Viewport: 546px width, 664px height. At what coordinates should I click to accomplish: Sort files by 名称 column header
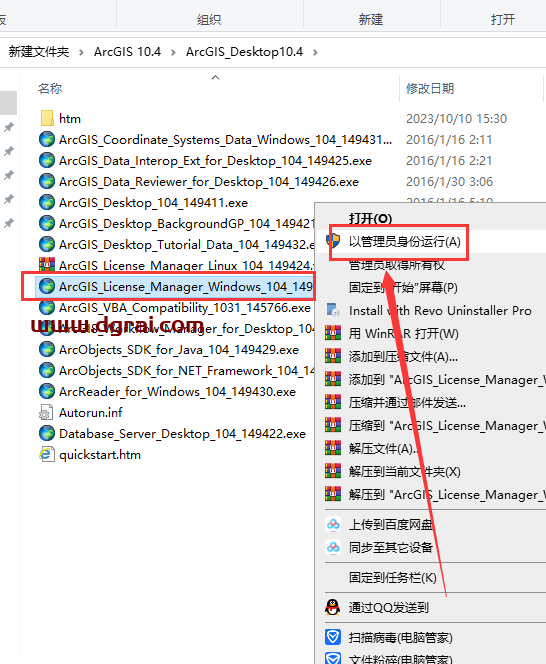click(50, 89)
